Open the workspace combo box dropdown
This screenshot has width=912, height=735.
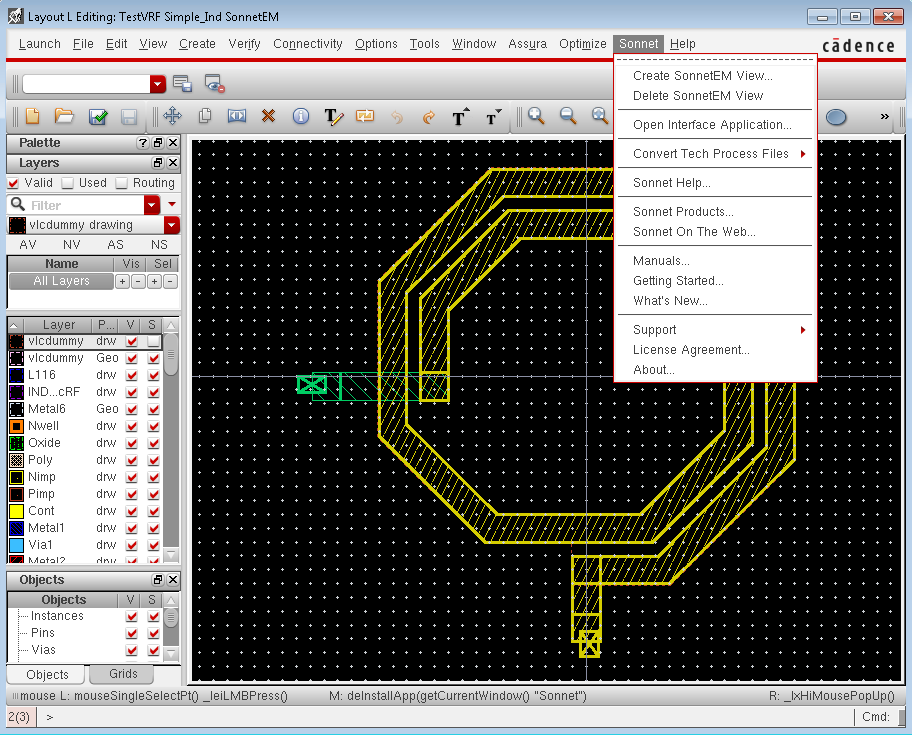(x=158, y=84)
